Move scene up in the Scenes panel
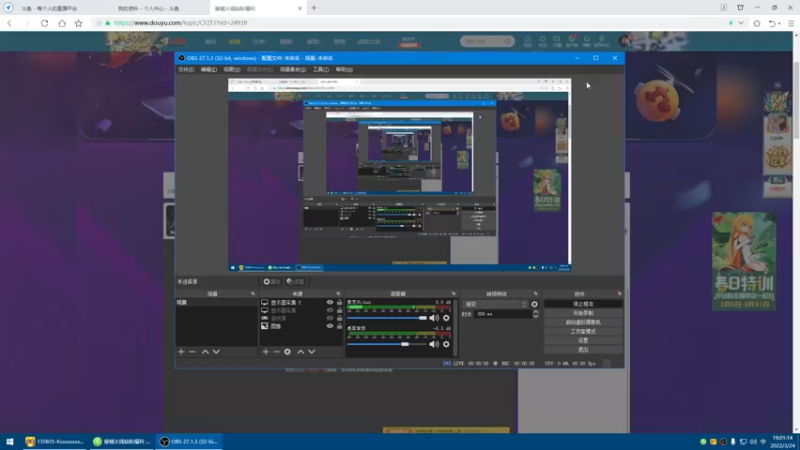 205,352
